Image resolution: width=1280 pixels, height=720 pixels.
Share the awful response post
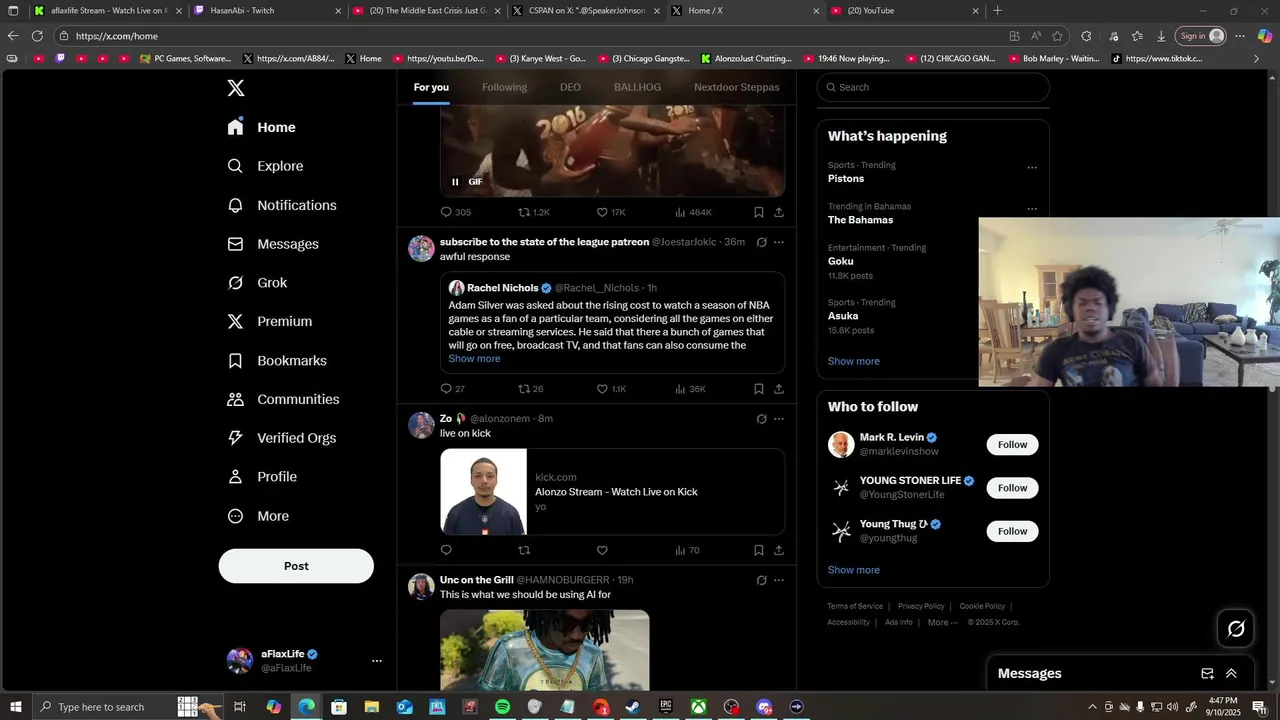(x=779, y=389)
